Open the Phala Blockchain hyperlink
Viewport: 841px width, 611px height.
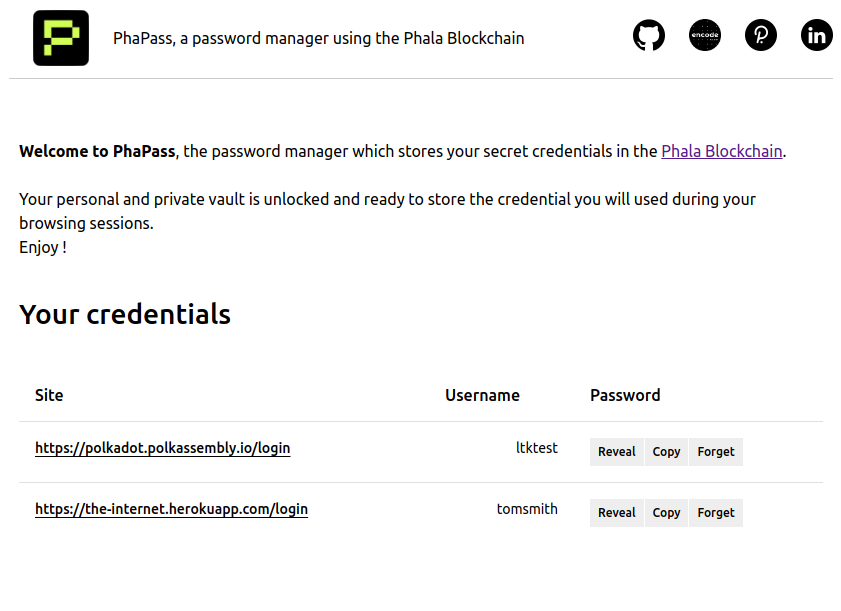(x=721, y=152)
